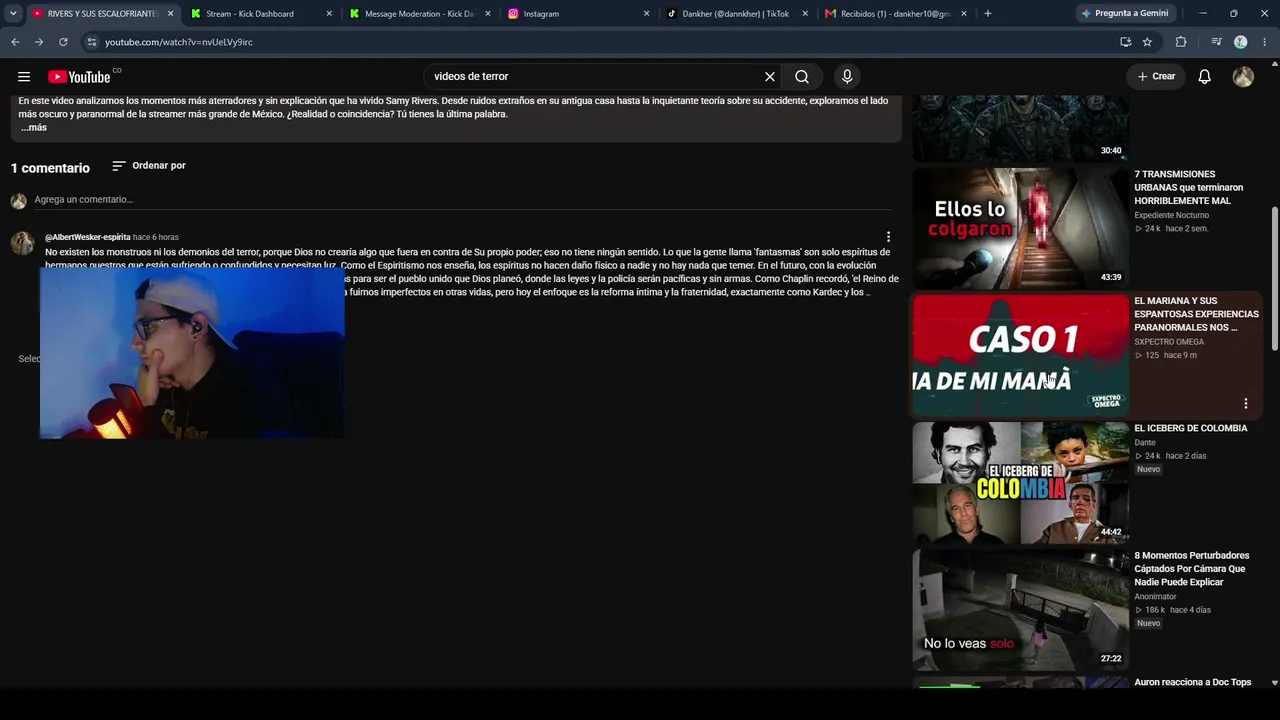Open the SXPECTRO OMEGA channel name
This screenshot has width=1280, height=720.
(1169, 342)
